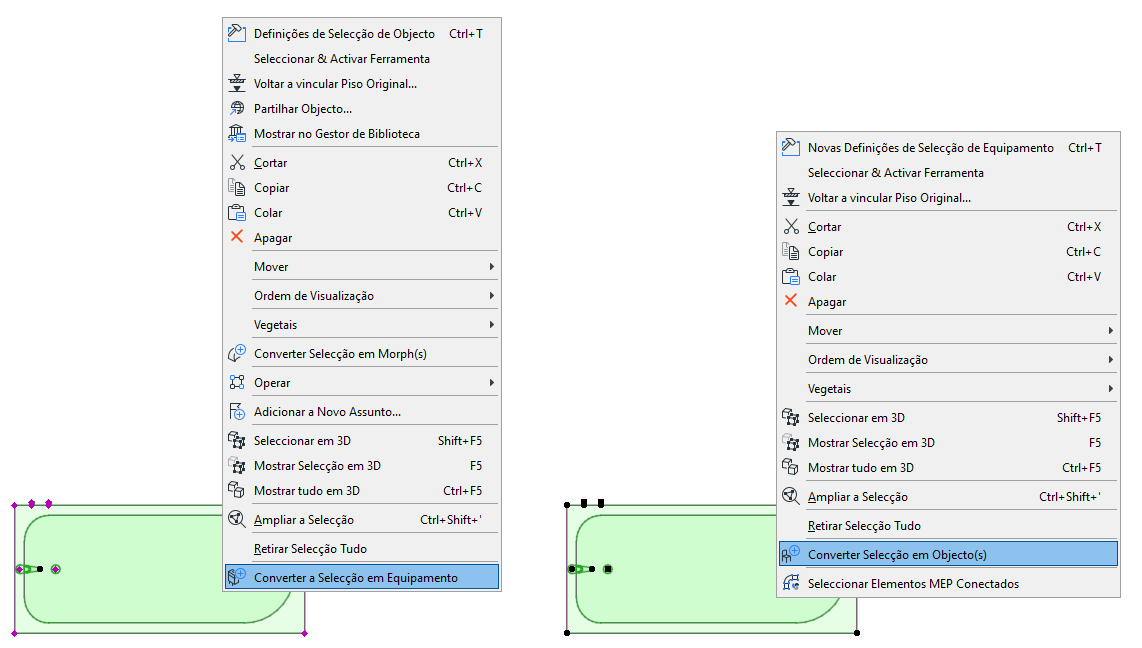Image resolution: width=1142 pixels, height=648 pixels.
Task: Click the red X Apagar icon in right menu
Action: 791,301
